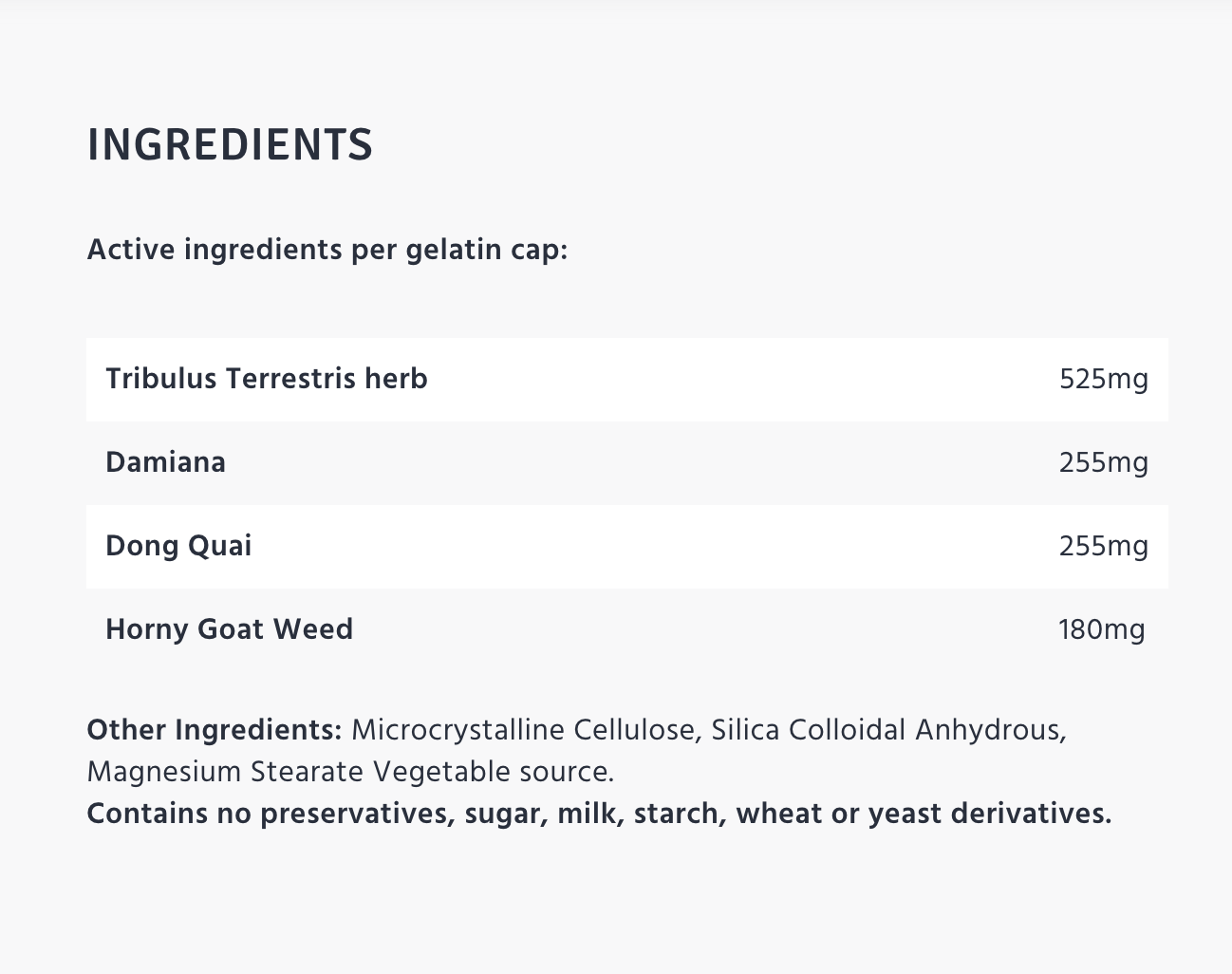Click the Tribulus Terrestris herb label
This screenshot has width=1232, height=974.
[x=267, y=379]
